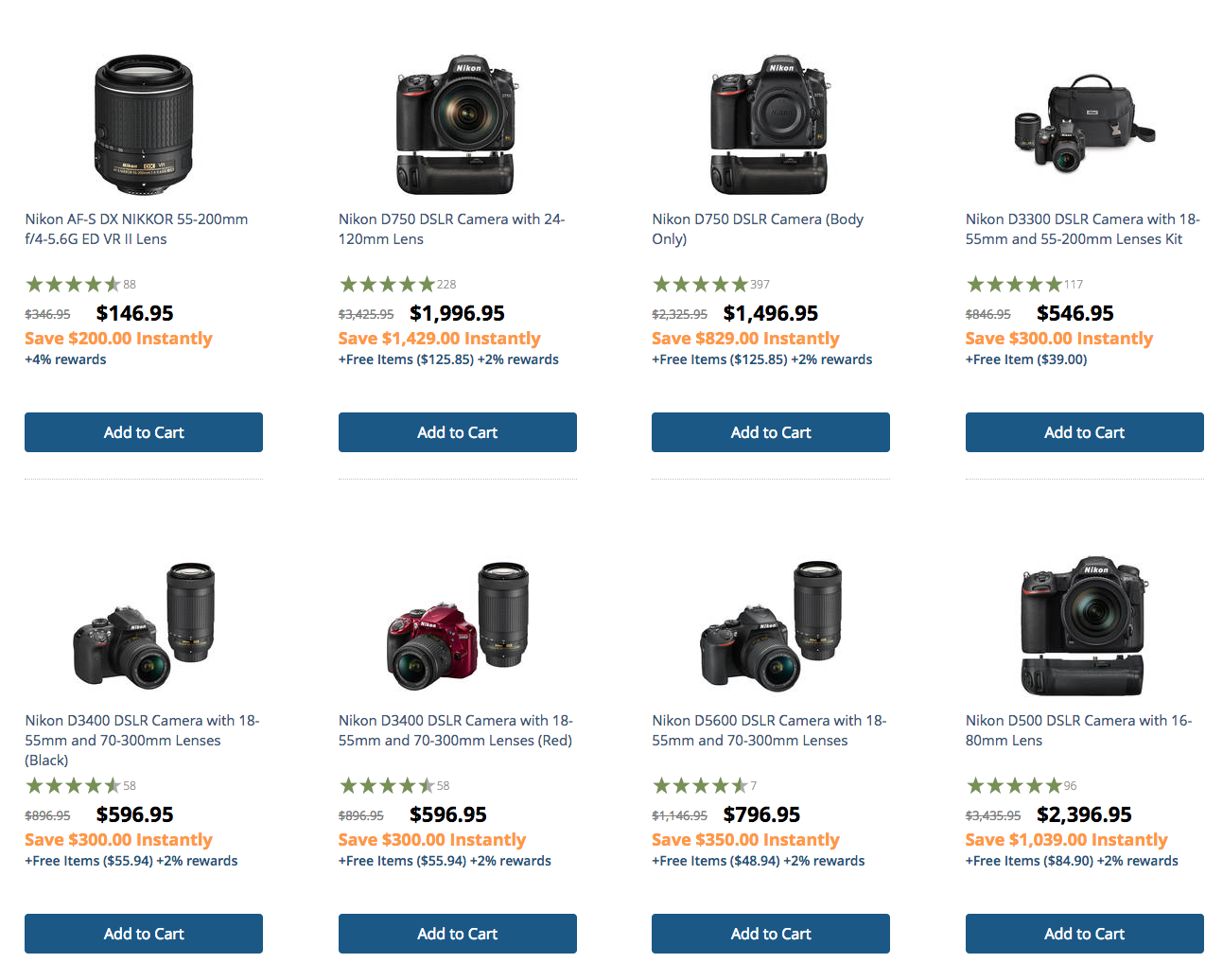Add the Nikon AF-S DX 55-200mm lens to cart
The height and width of the screenshot is (980, 1223).
144,432
